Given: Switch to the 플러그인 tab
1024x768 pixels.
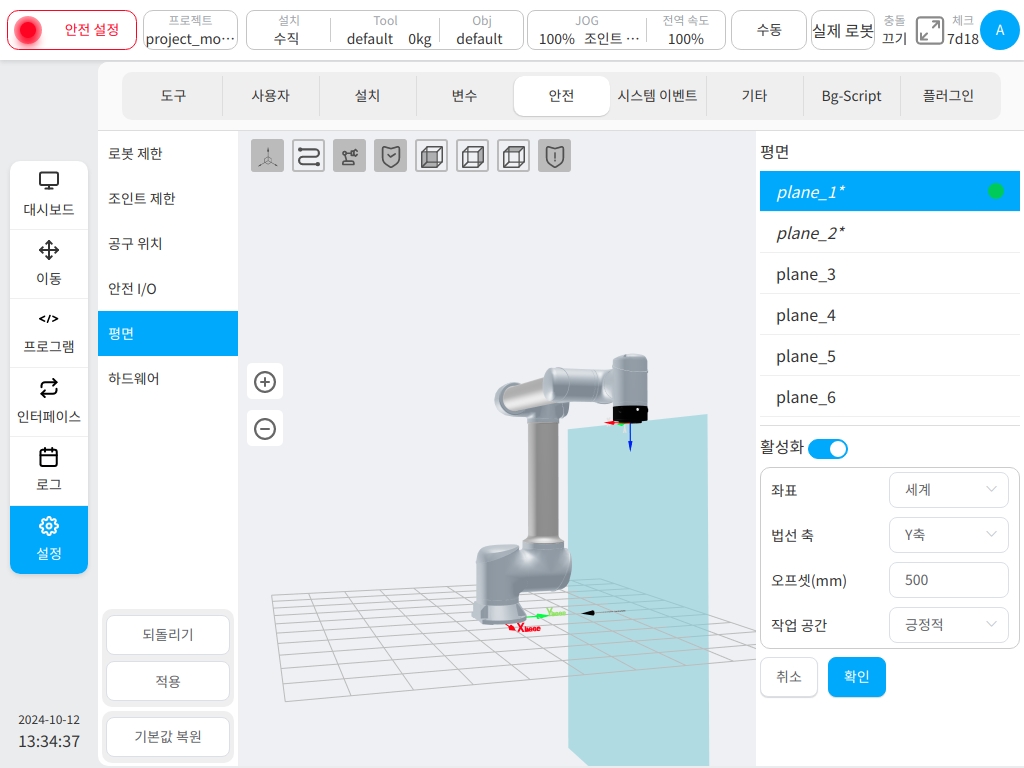Looking at the screenshot, I should click(948, 96).
